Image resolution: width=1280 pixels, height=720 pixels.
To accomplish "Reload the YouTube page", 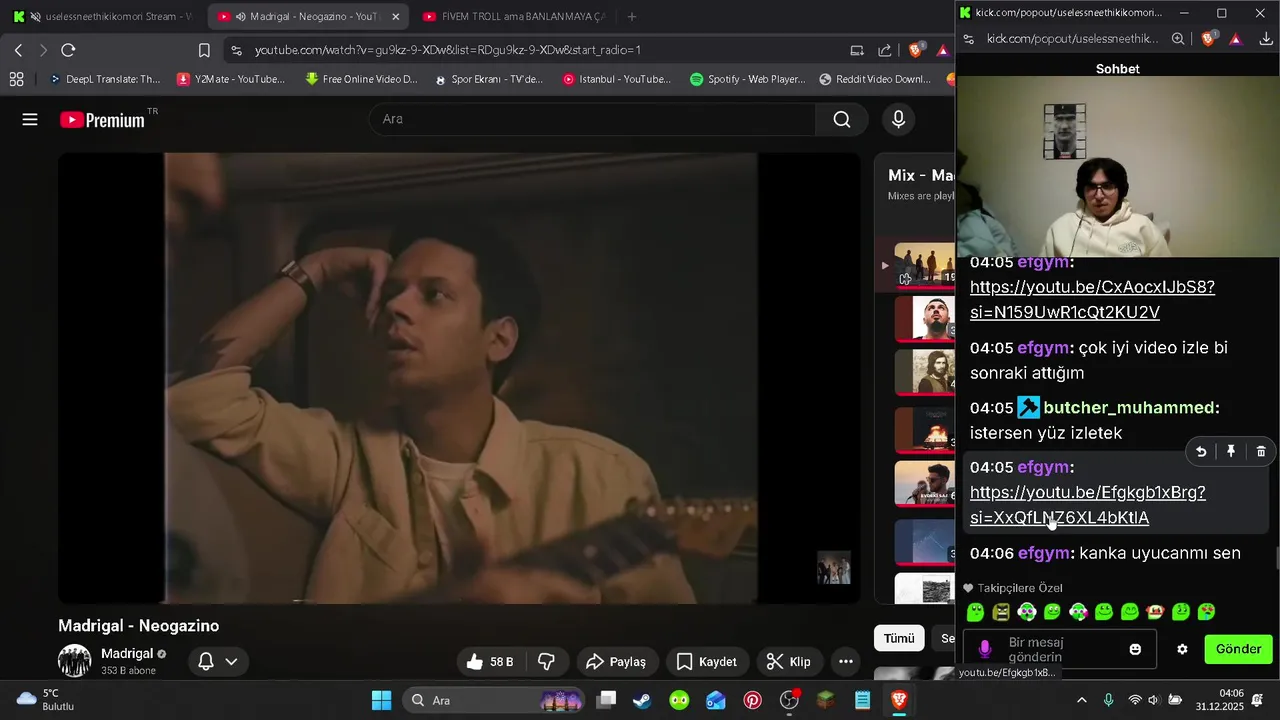I will (68, 50).
